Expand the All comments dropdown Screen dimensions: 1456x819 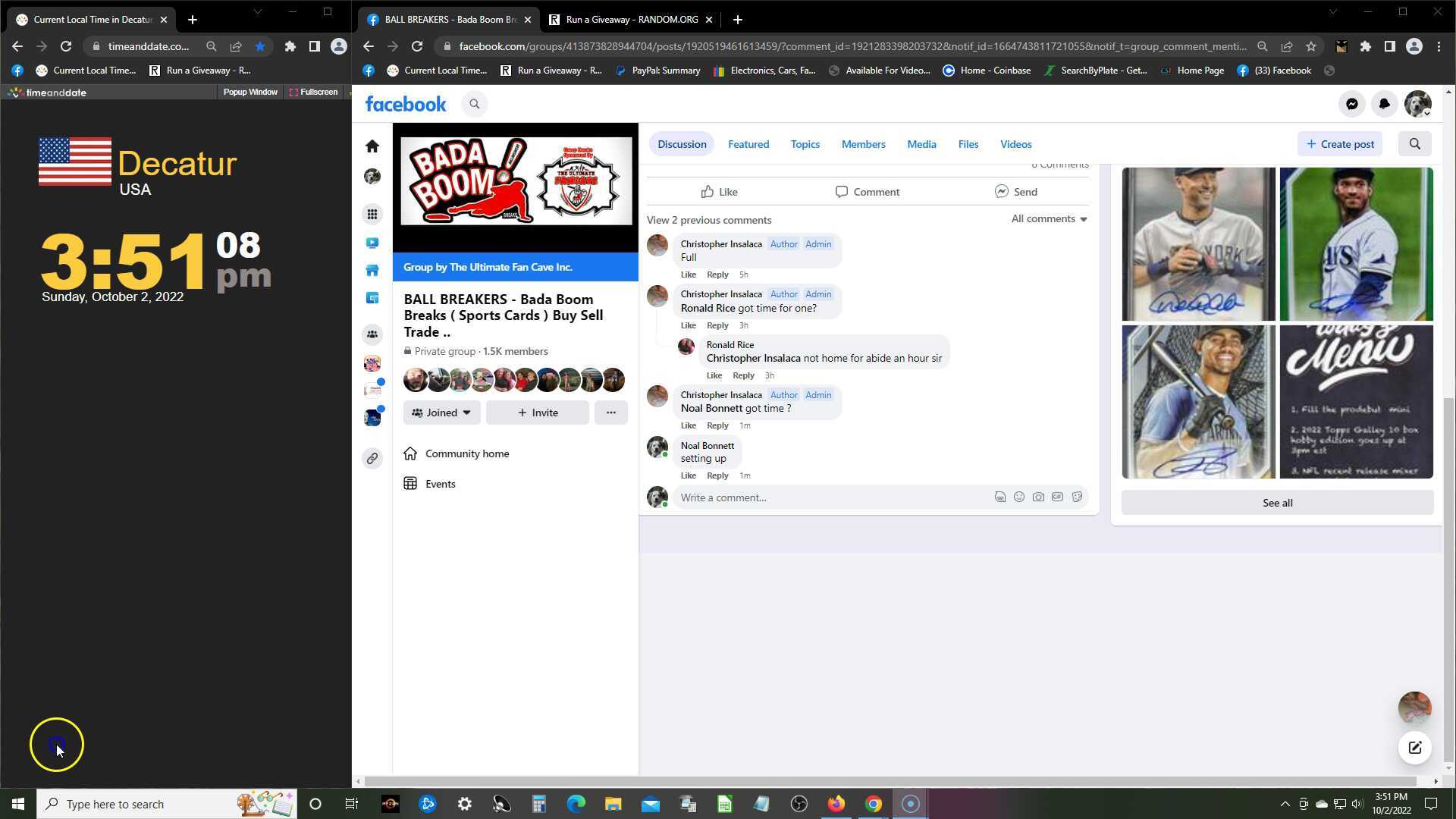(x=1049, y=219)
